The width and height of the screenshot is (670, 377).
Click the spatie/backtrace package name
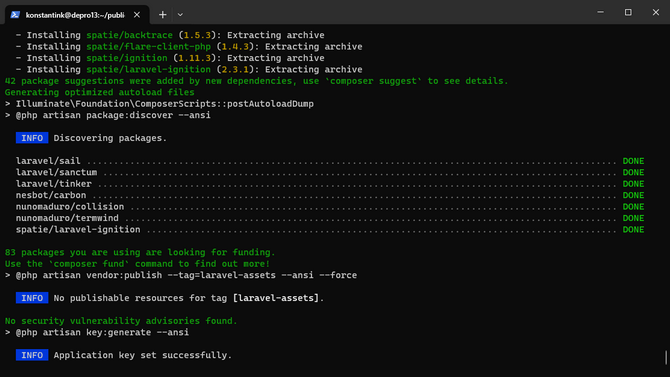[x=129, y=35]
